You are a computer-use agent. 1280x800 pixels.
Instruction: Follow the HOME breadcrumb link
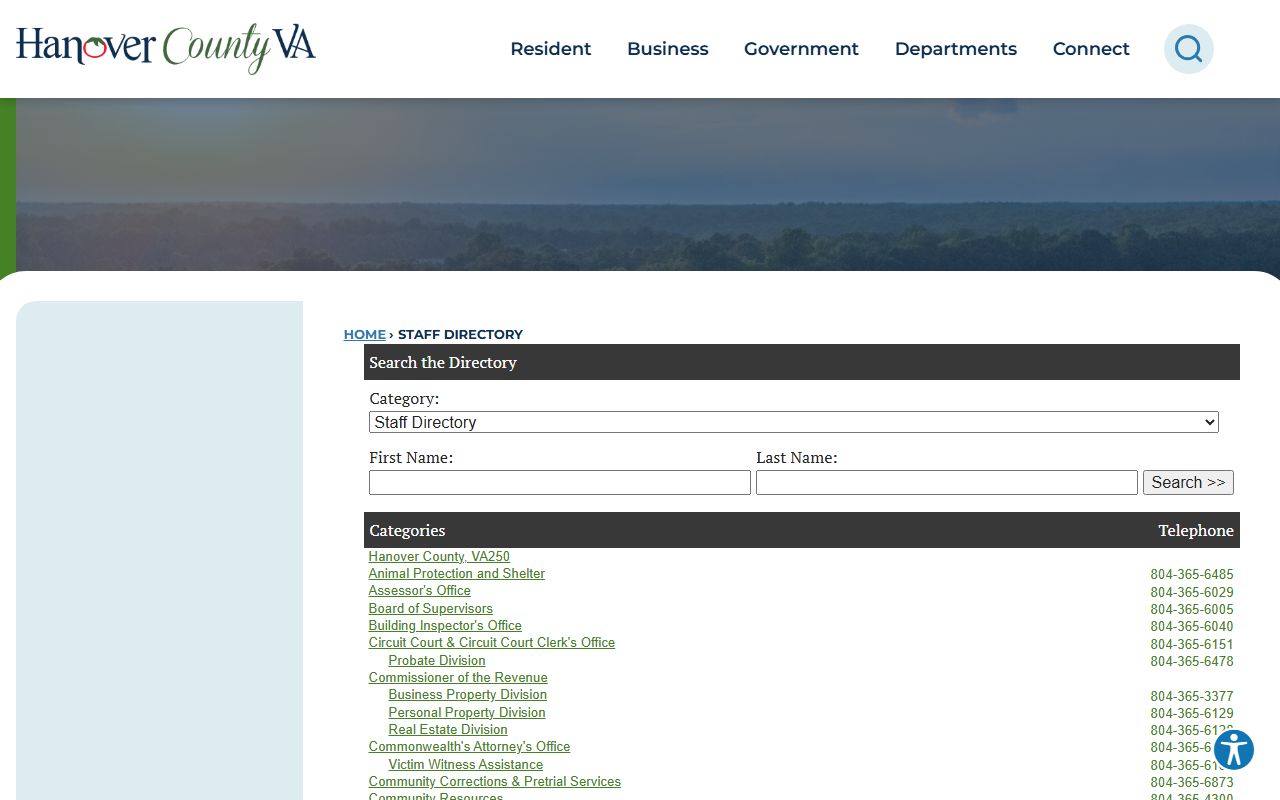tap(365, 334)
